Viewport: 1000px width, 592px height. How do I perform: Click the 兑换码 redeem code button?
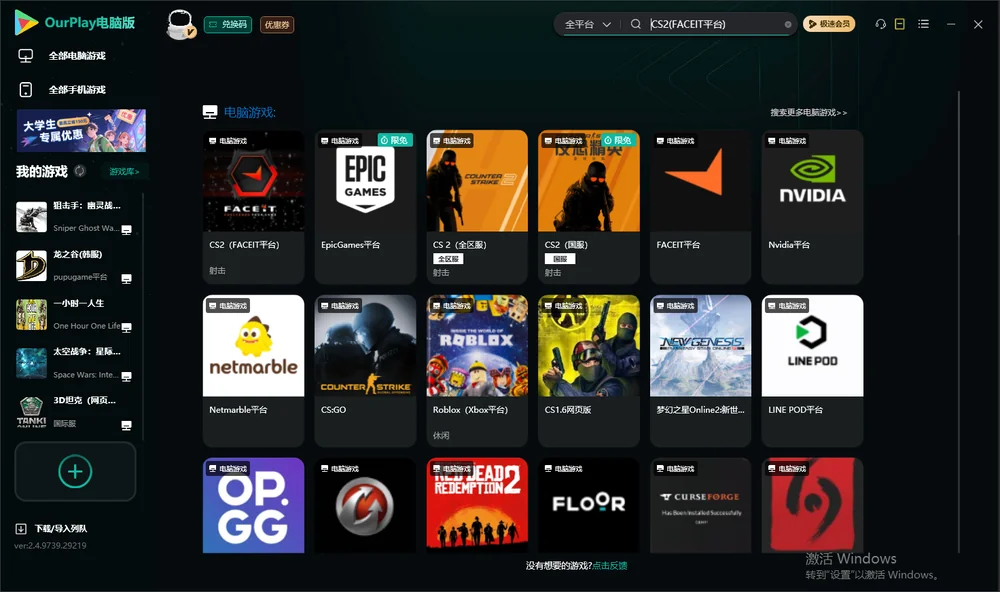coord(228,25)
